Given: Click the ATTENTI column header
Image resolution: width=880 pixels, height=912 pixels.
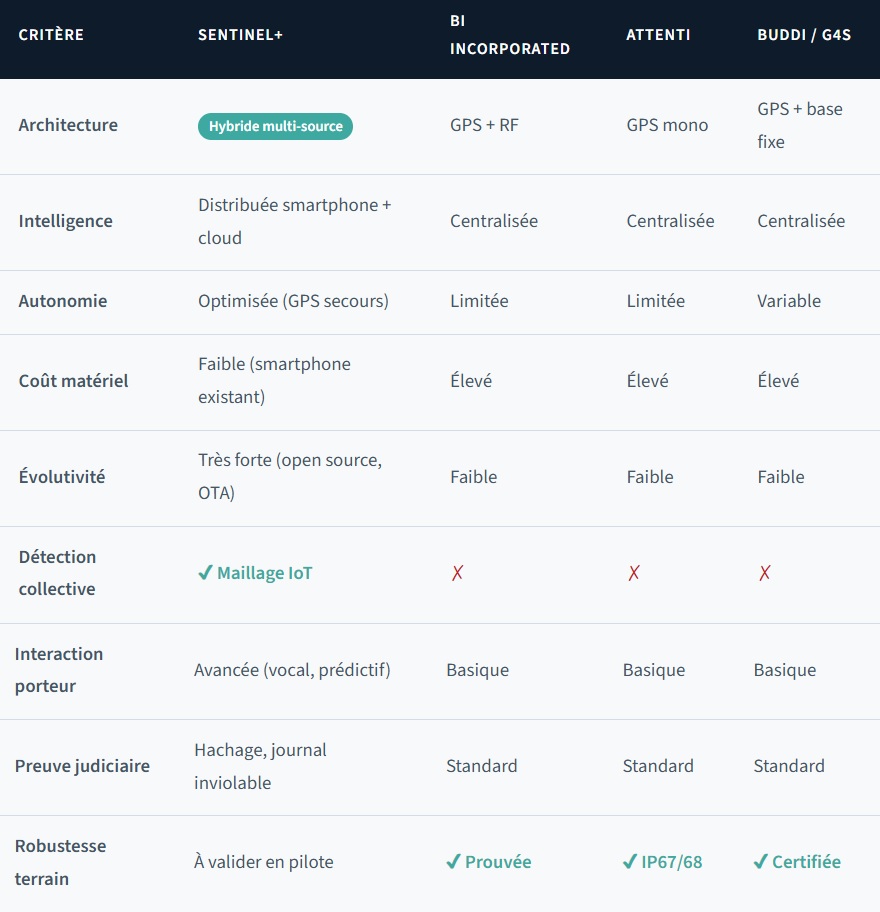Looking at the screenshot, I should [x=658, y=35].
